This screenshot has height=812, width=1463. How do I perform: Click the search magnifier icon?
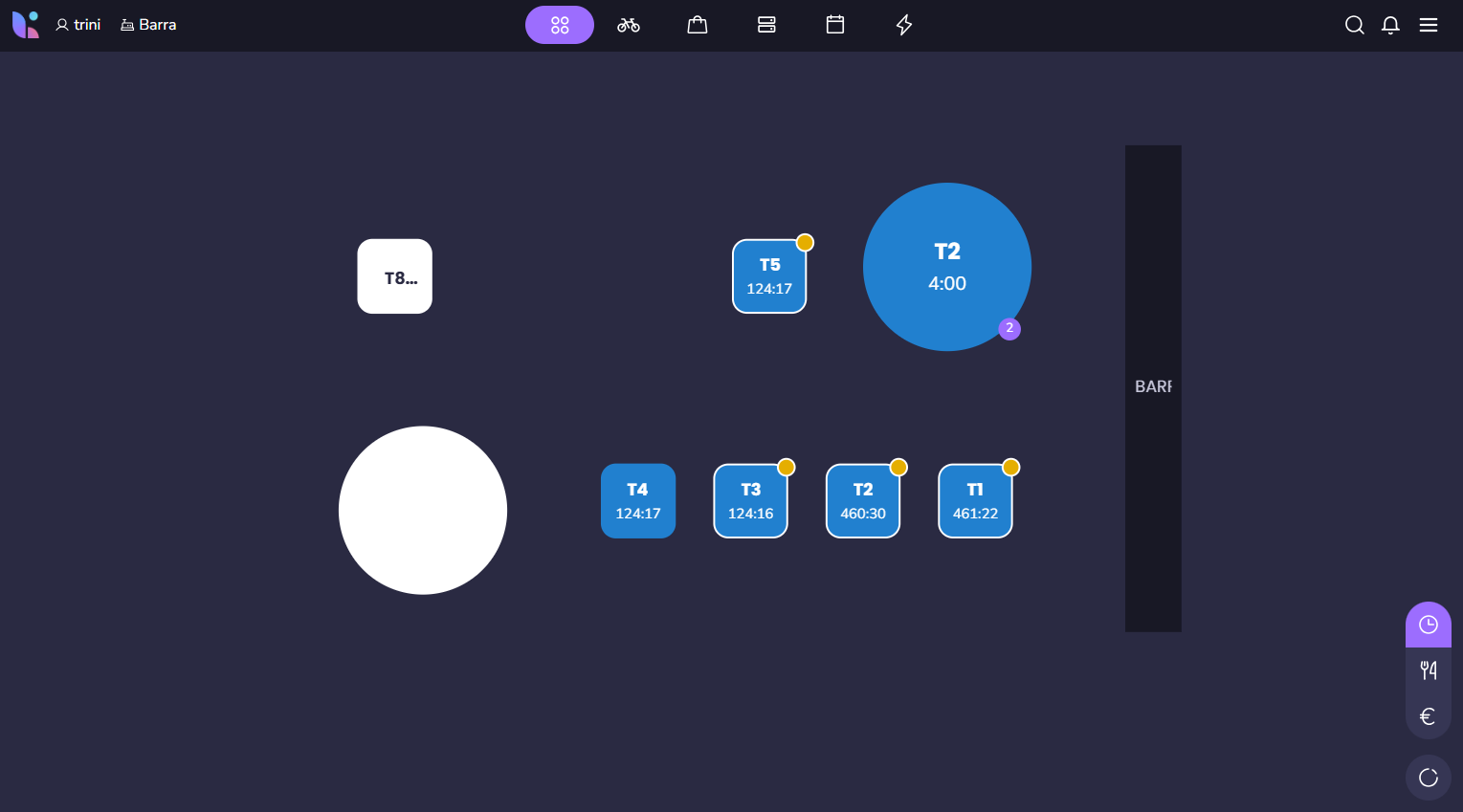tap(1355, 25)
